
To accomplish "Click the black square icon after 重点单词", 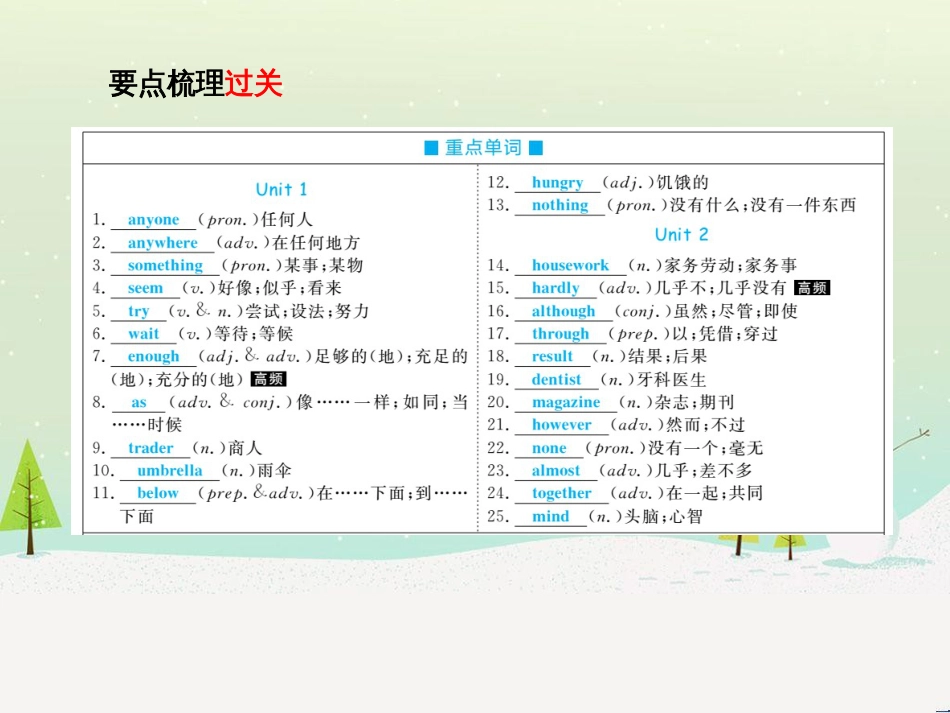I will coord(536,146).
